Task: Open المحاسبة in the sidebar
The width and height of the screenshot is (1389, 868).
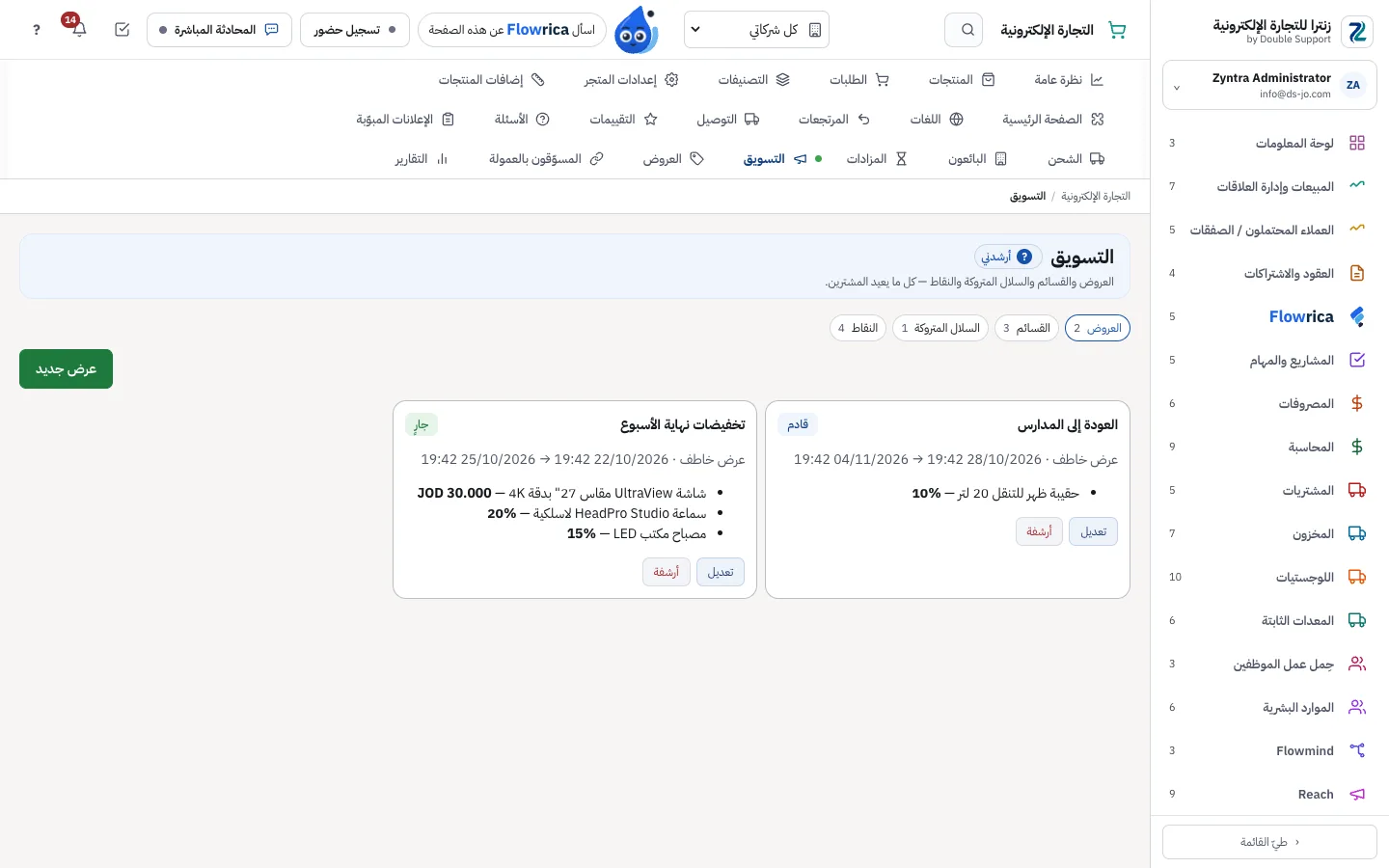Action: [x=1269, y=447]
